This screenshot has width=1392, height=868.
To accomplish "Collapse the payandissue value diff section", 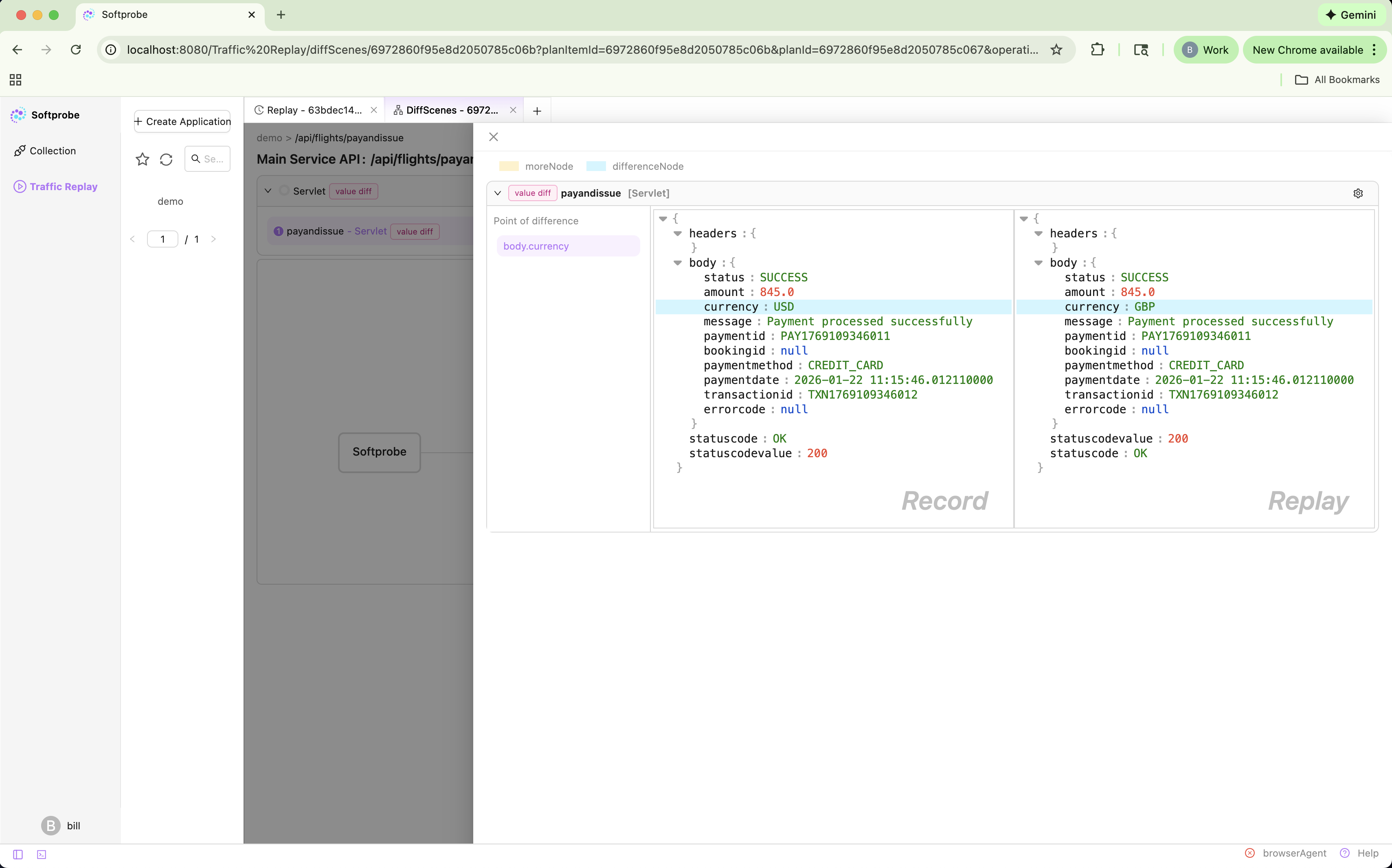I will pos(497,193).
